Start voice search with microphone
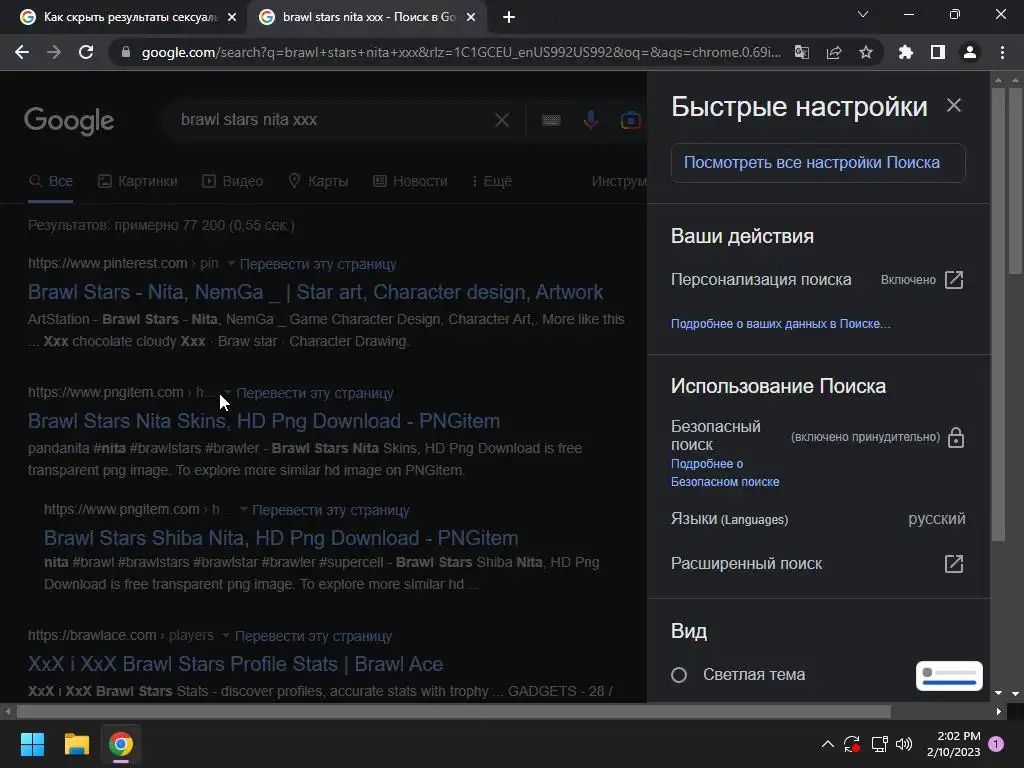Screen dimensions: 1024x768 click(590, 120)
